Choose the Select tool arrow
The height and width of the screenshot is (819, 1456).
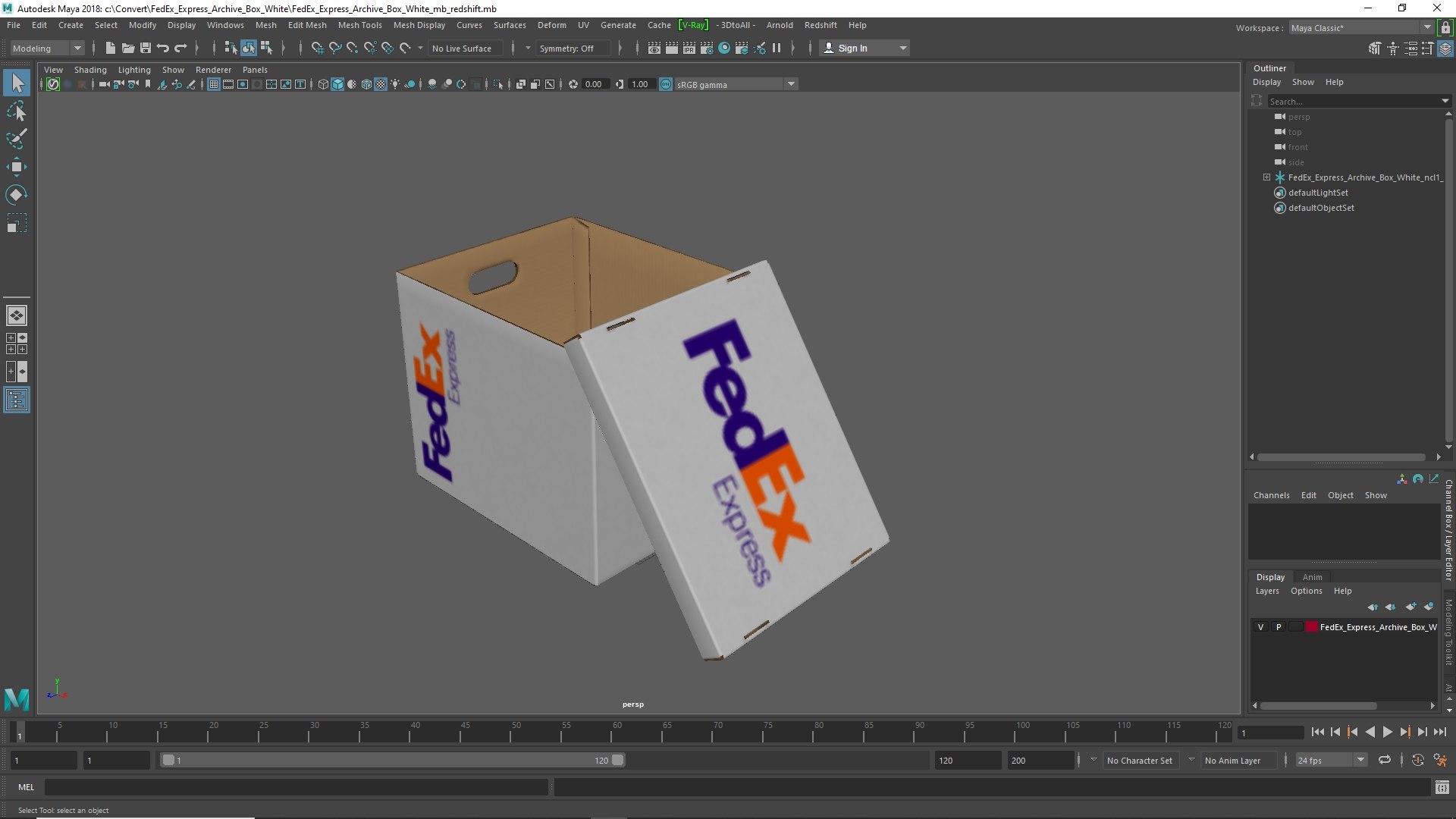pyautogui.click(x=17, y=83)
